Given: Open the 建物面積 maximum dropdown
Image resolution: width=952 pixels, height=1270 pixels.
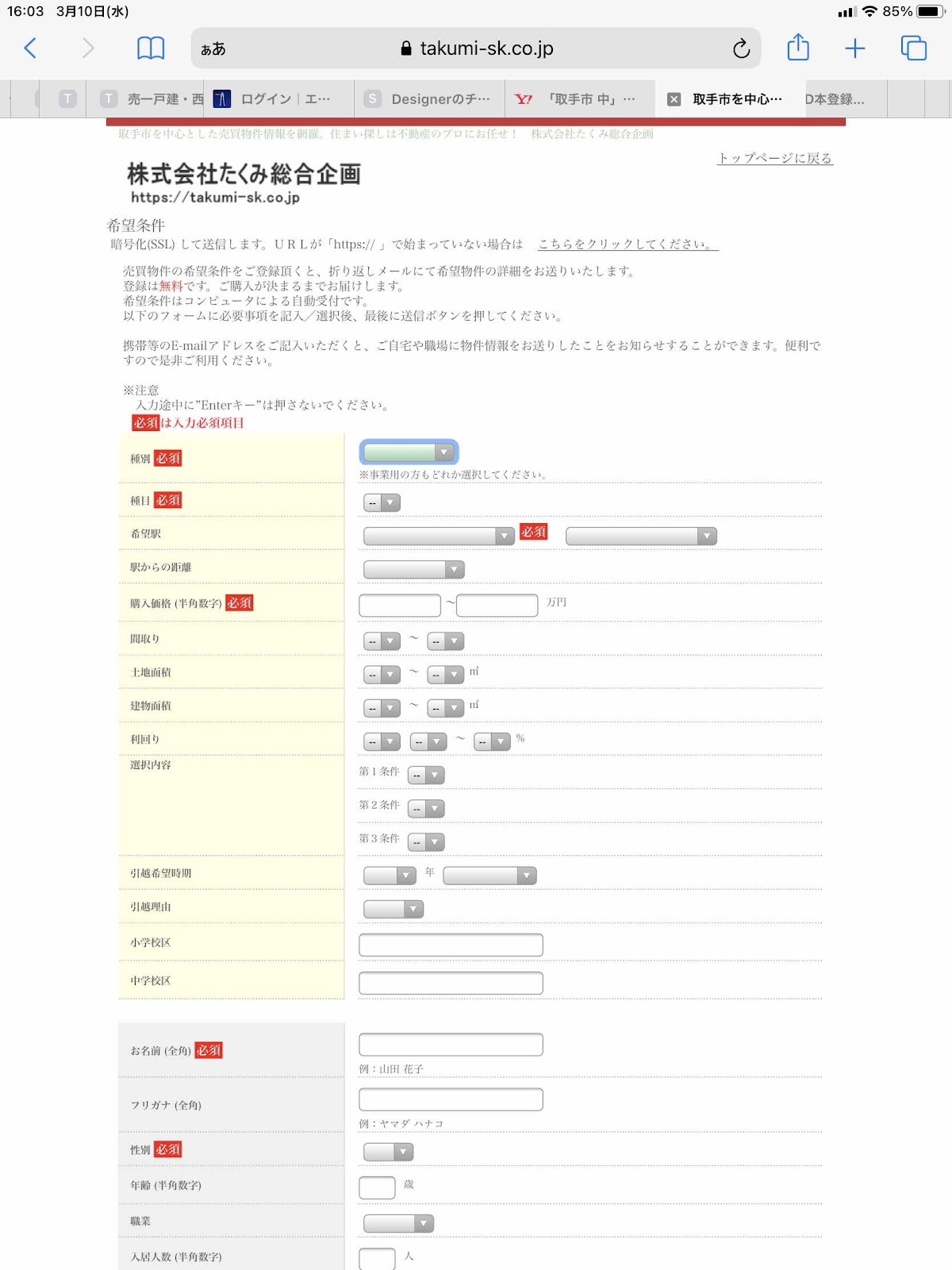Looking at the screenshot, I should (445, 707).
